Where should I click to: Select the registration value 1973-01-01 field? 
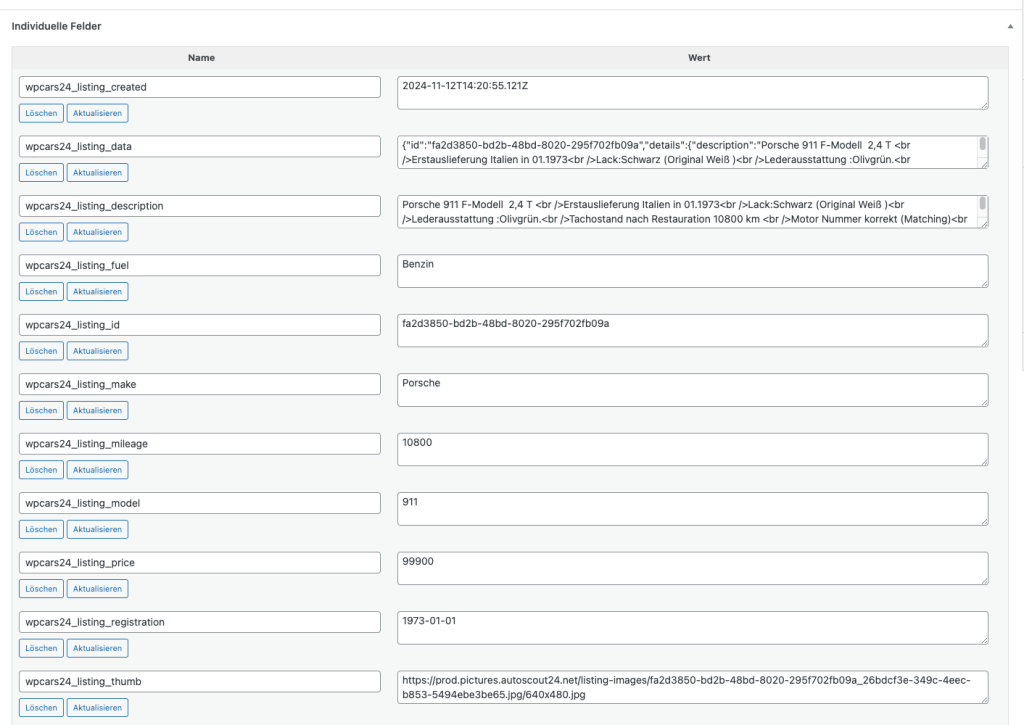point(691,628)
